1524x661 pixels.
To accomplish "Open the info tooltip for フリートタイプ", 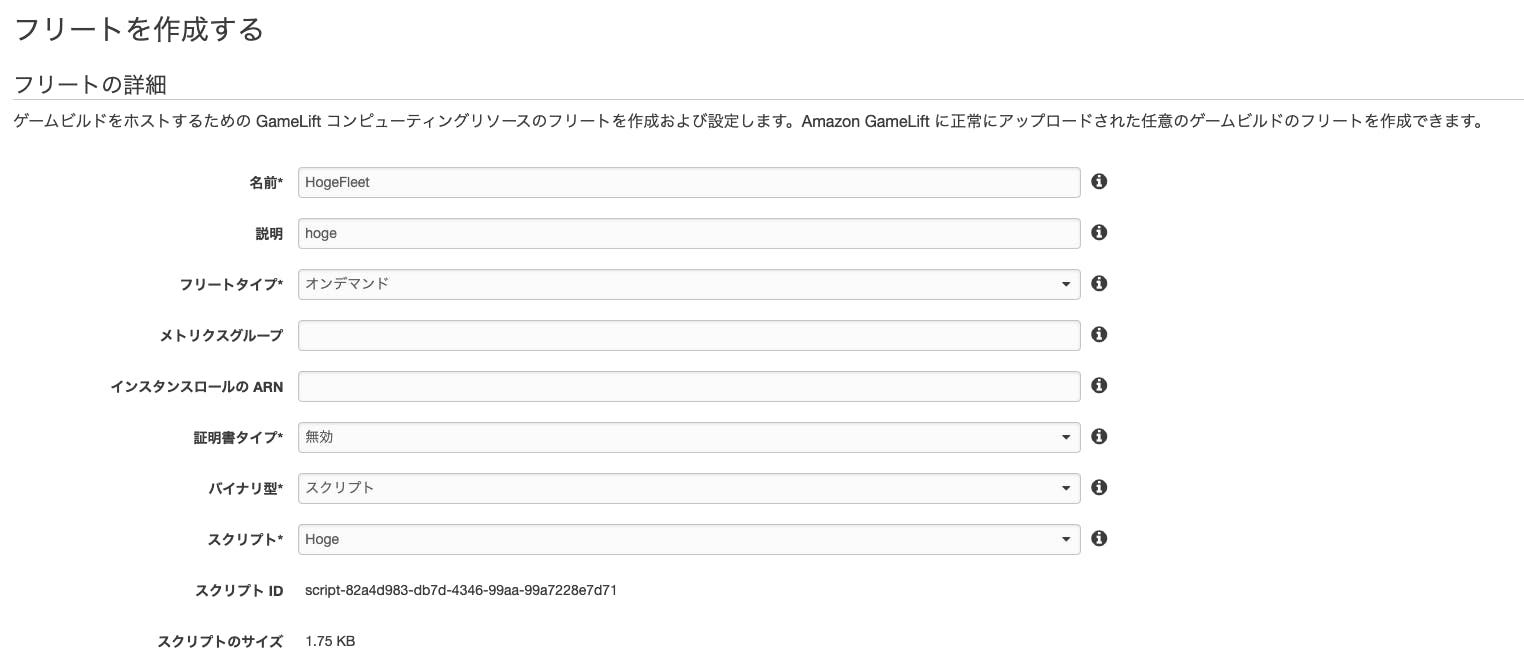I will (x=1098, y=283).
